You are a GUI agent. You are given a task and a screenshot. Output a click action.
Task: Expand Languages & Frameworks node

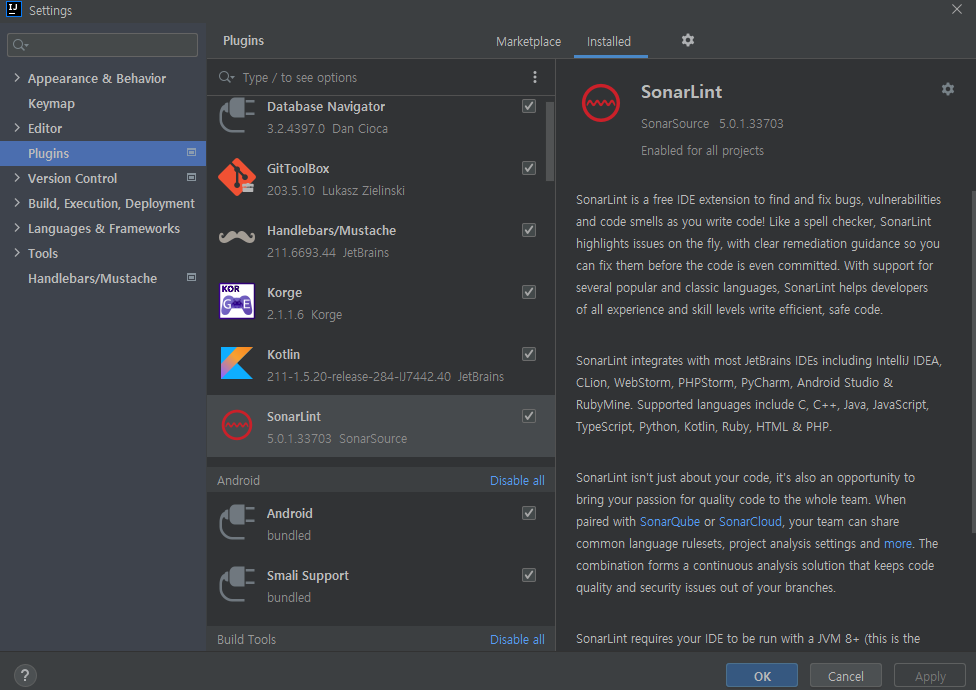point(17,228)
